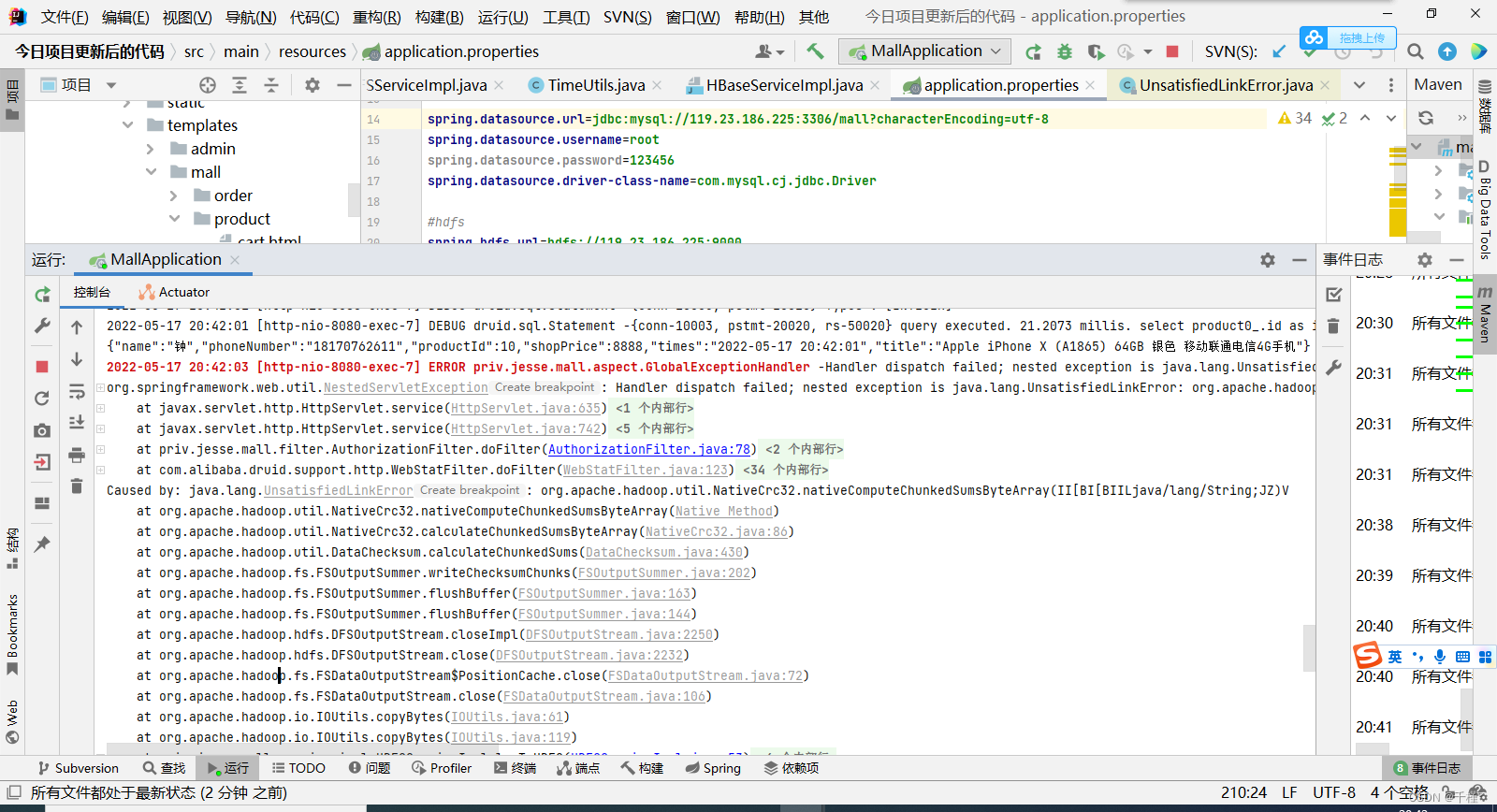Toggle scroll to end in console
Screen dimensions: 1497x812
(x=77, y=423)
